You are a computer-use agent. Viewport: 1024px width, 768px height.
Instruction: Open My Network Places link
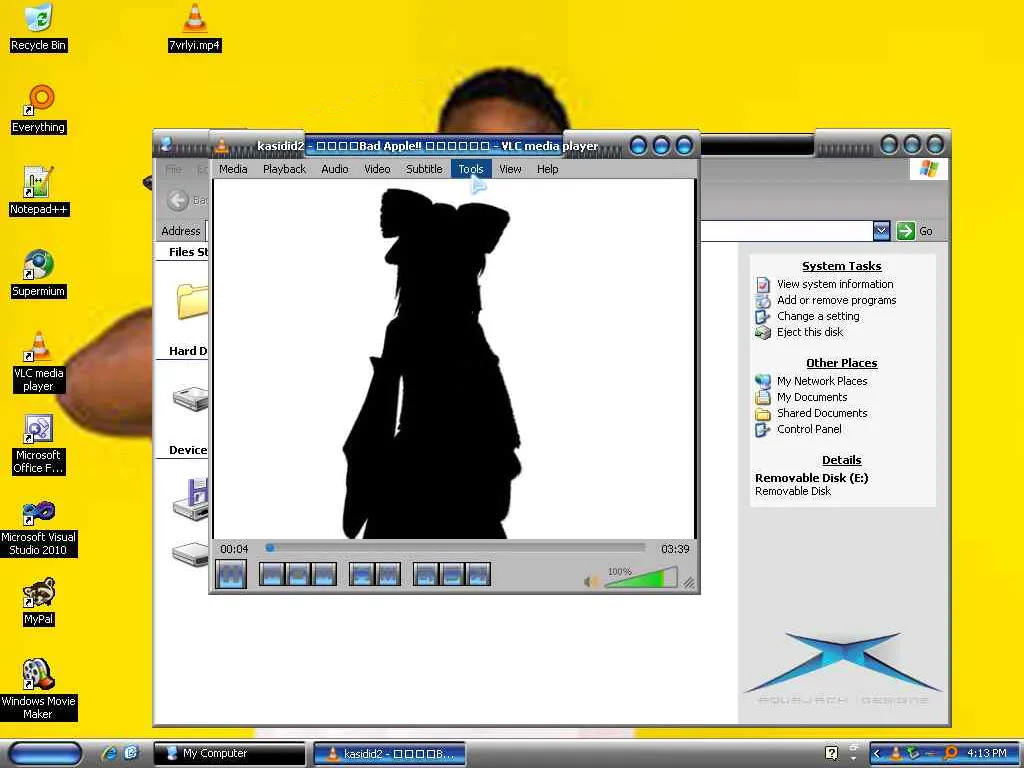pyautogui.click(x=822, y=381)
